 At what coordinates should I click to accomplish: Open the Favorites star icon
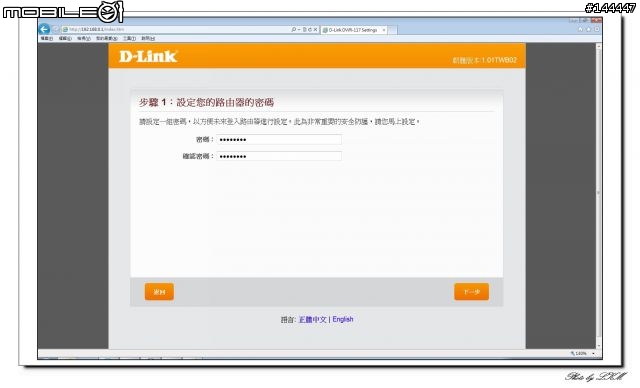(588, 29)
